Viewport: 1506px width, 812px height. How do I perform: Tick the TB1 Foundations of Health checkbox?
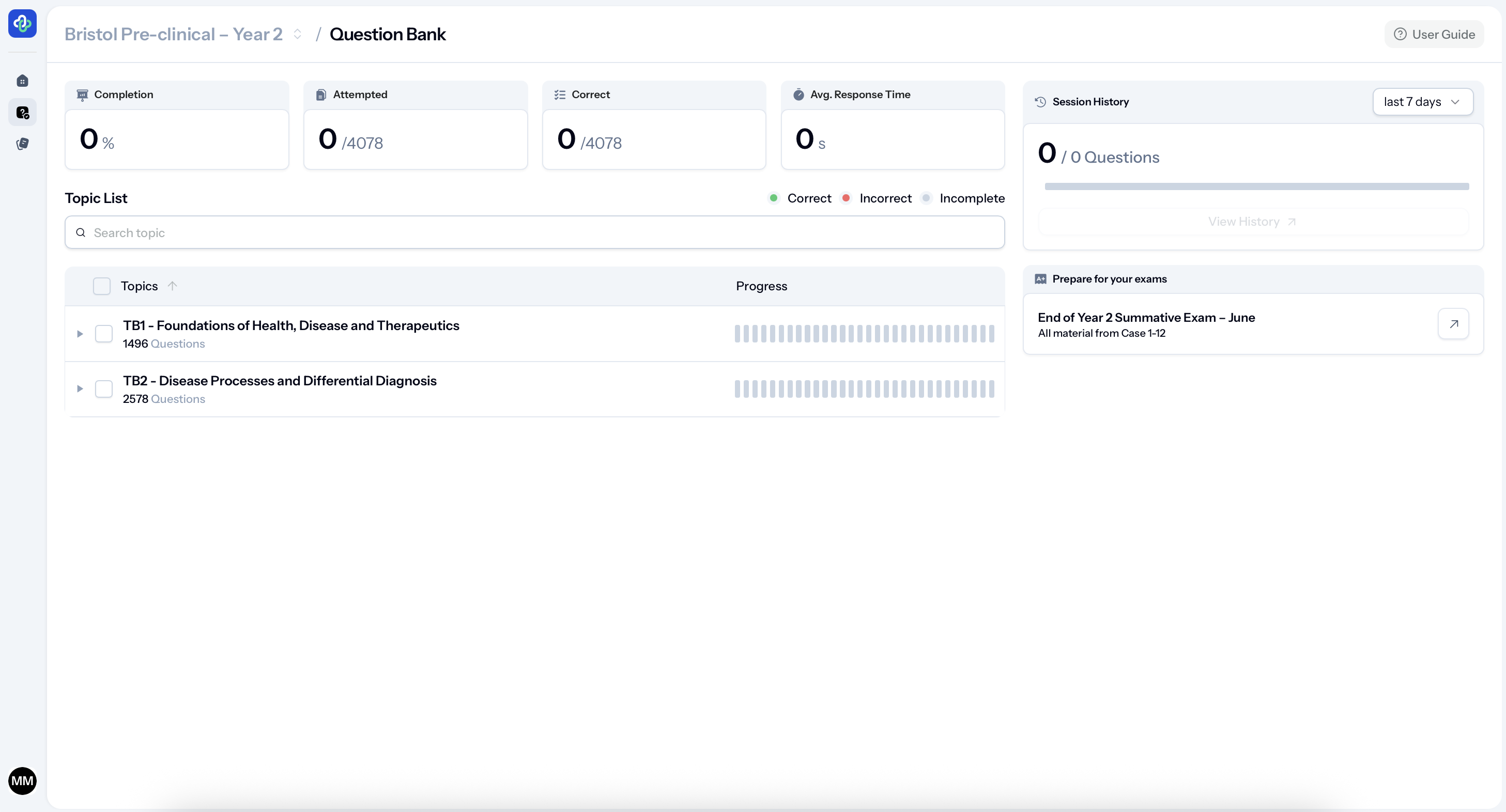103,334
